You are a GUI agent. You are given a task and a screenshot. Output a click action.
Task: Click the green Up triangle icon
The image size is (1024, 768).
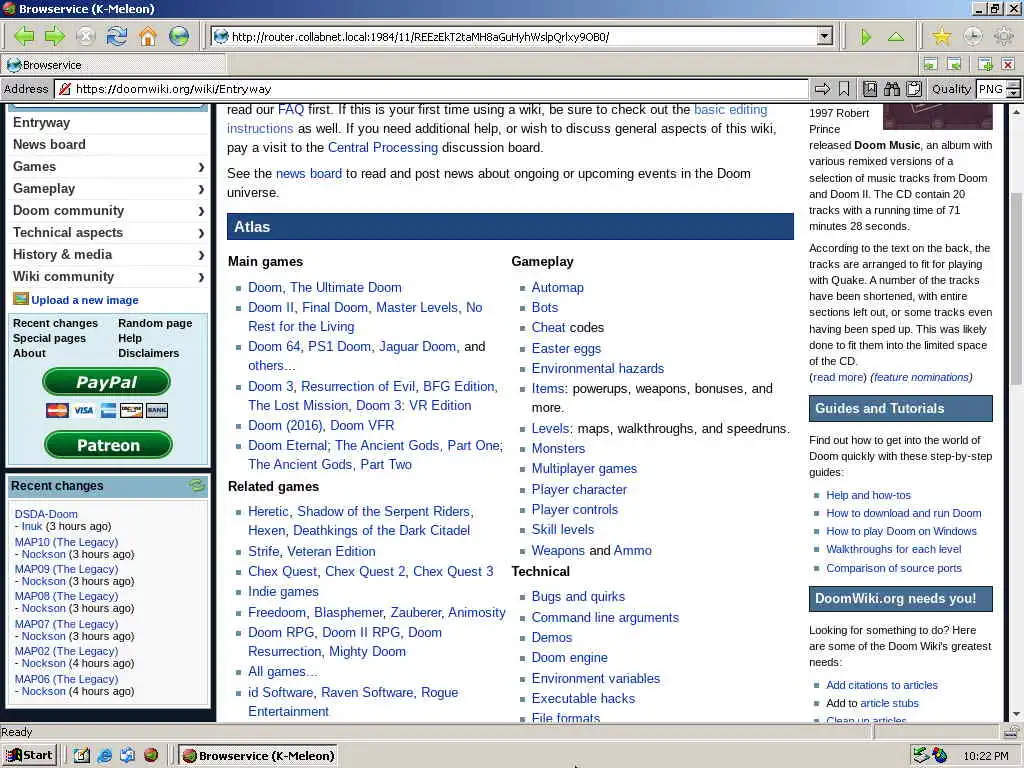coord(896,37)
